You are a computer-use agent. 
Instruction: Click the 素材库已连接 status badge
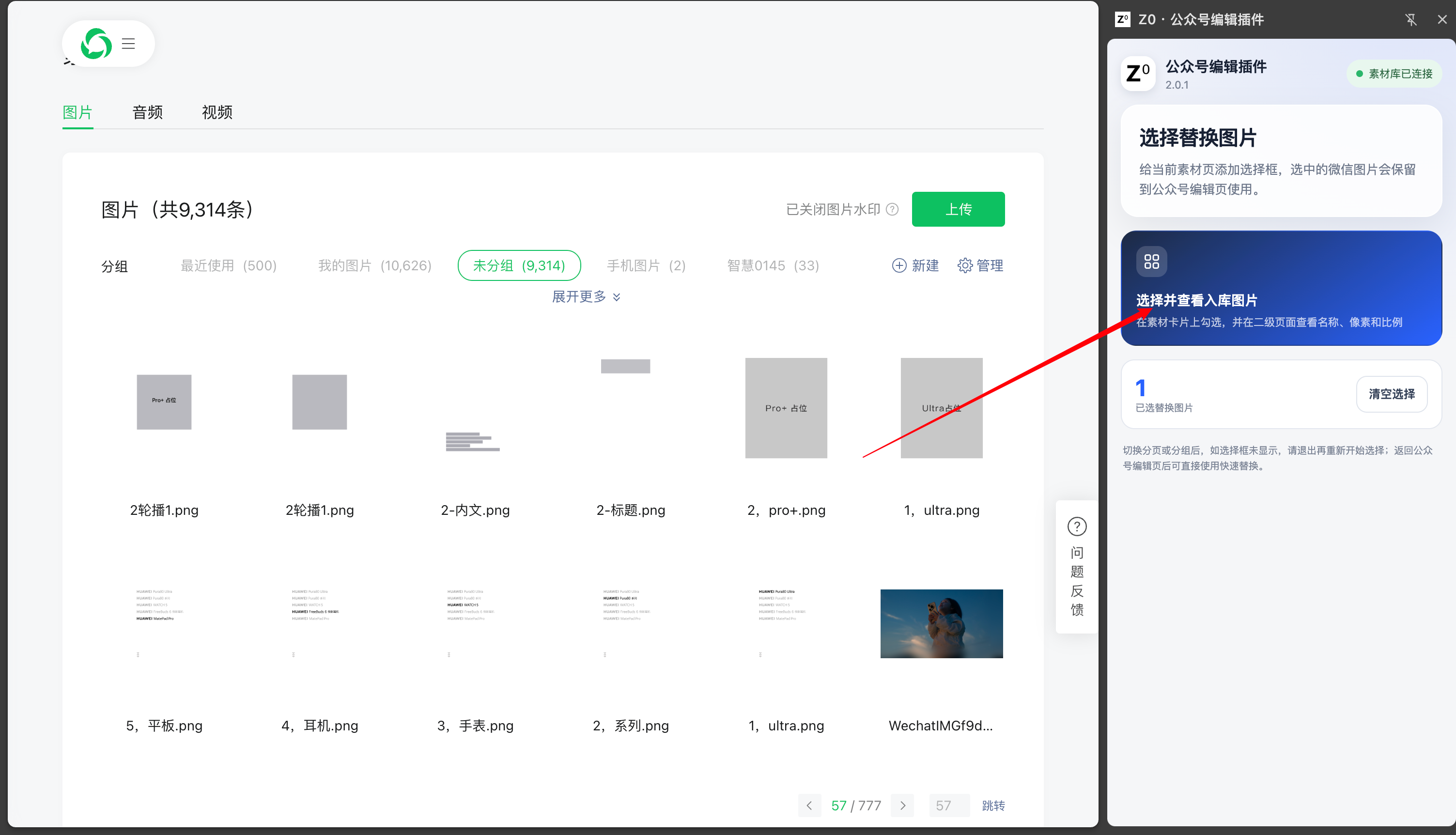(1394, 74)
